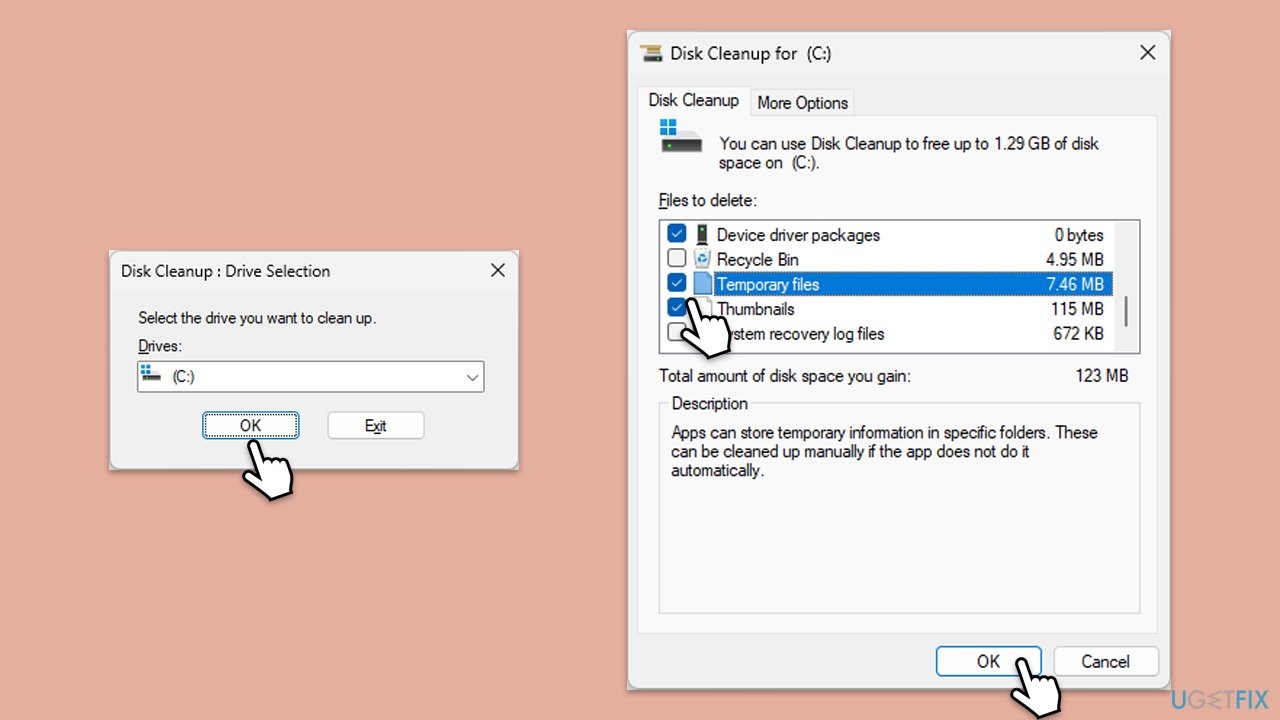The height and width of the screenshot is (720, 1280).
Task: Select the Device driver packages row label
Action: click(798, 235)
